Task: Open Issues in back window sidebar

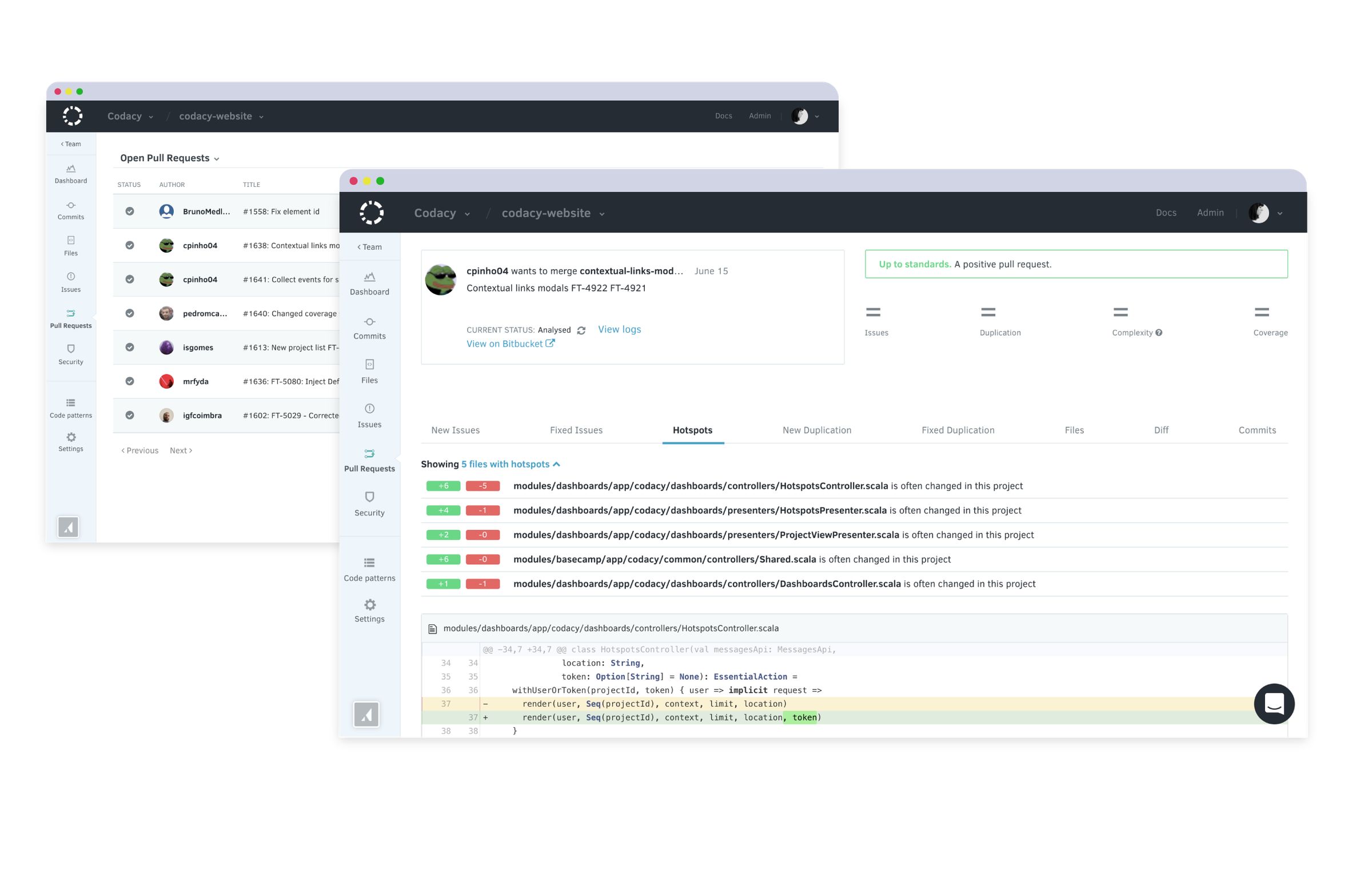Action: click(71, 282)
